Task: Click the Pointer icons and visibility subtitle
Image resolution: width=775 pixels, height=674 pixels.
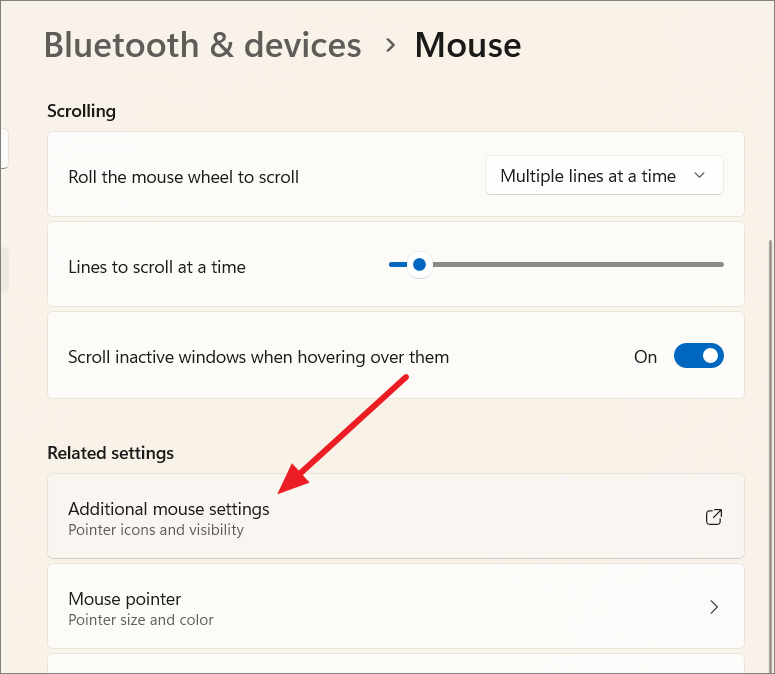Action: [x=156, y=530]
